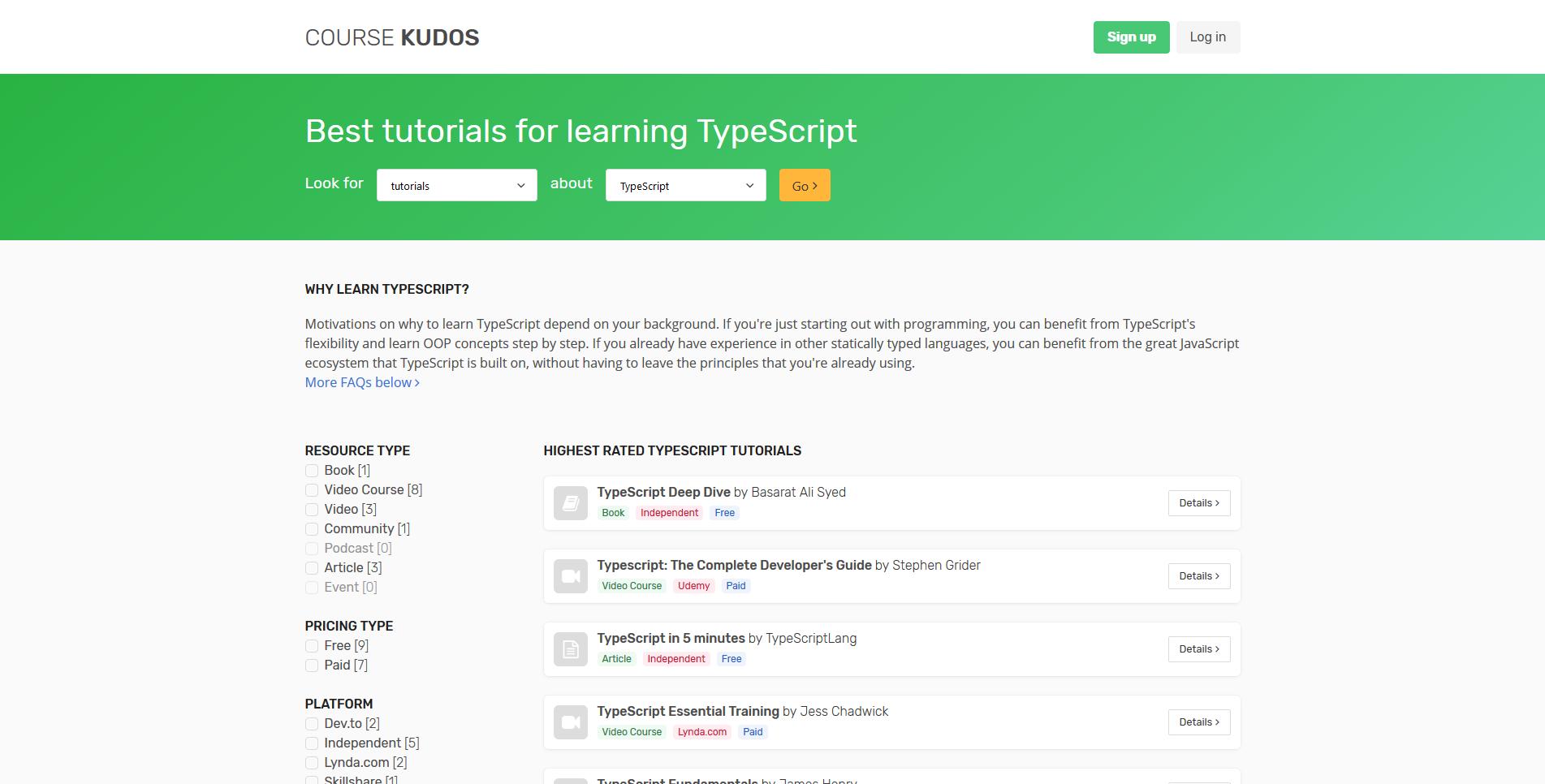This screenshot has height=784, width=1545.
Task: Click the Best tutorials for learning TypeScript title
Action: point(580,131)
